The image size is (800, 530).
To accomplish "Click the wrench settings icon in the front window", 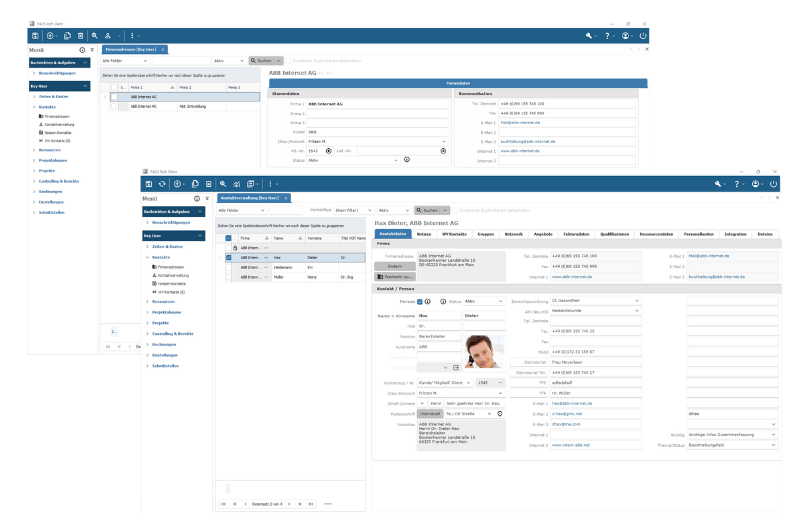I will [718, 184].
